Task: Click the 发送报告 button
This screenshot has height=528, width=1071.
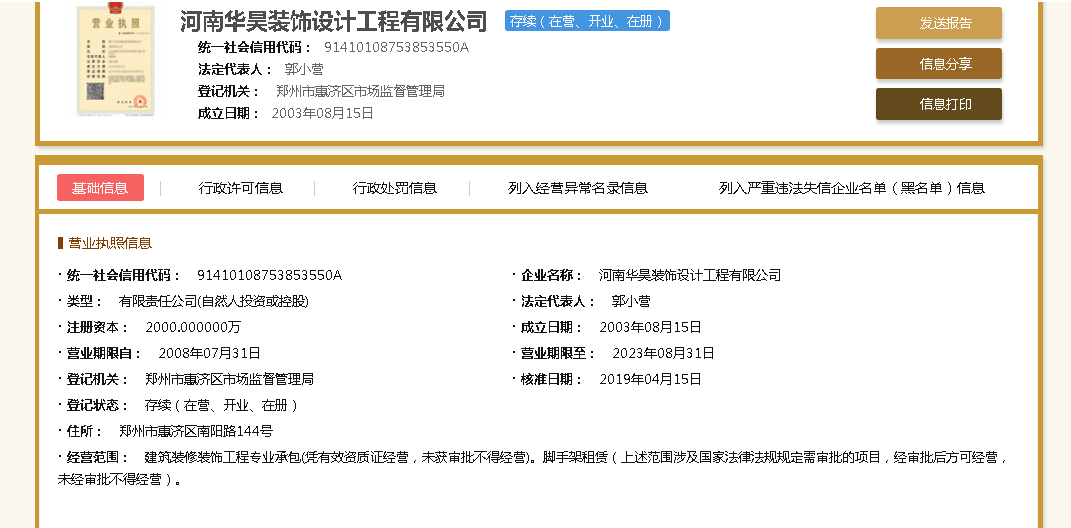Action: coord(938,23)
